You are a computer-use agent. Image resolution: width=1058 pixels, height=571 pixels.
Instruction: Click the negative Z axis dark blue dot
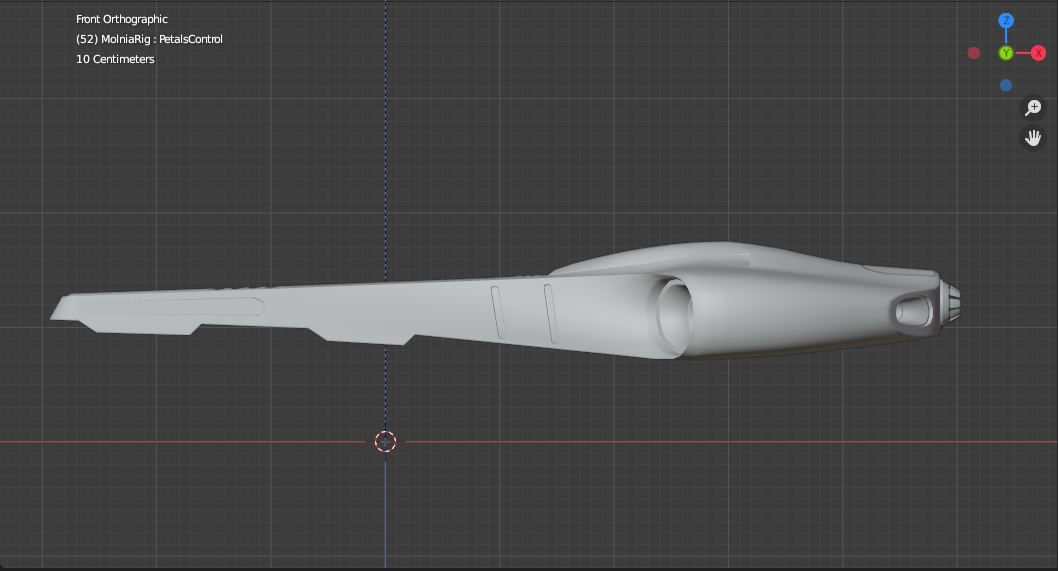tap(1006, 85)
